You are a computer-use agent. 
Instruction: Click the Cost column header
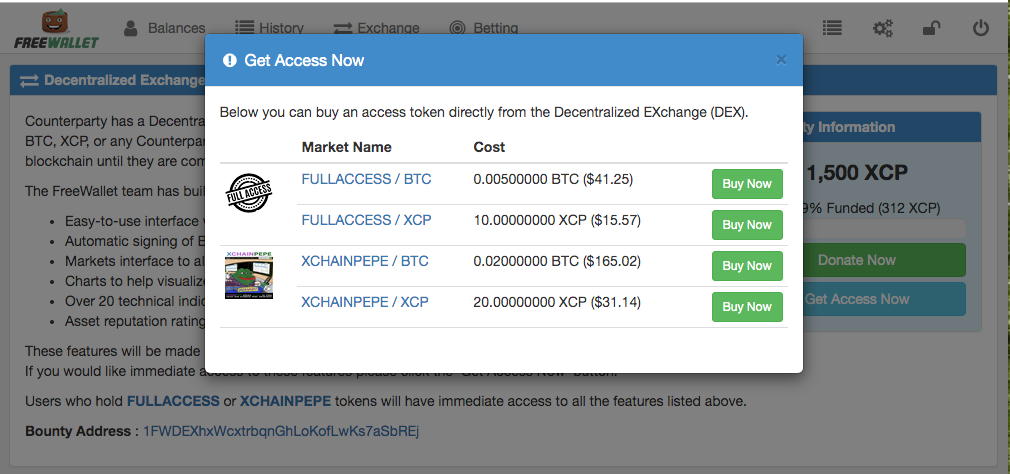(x=490, y=147)
